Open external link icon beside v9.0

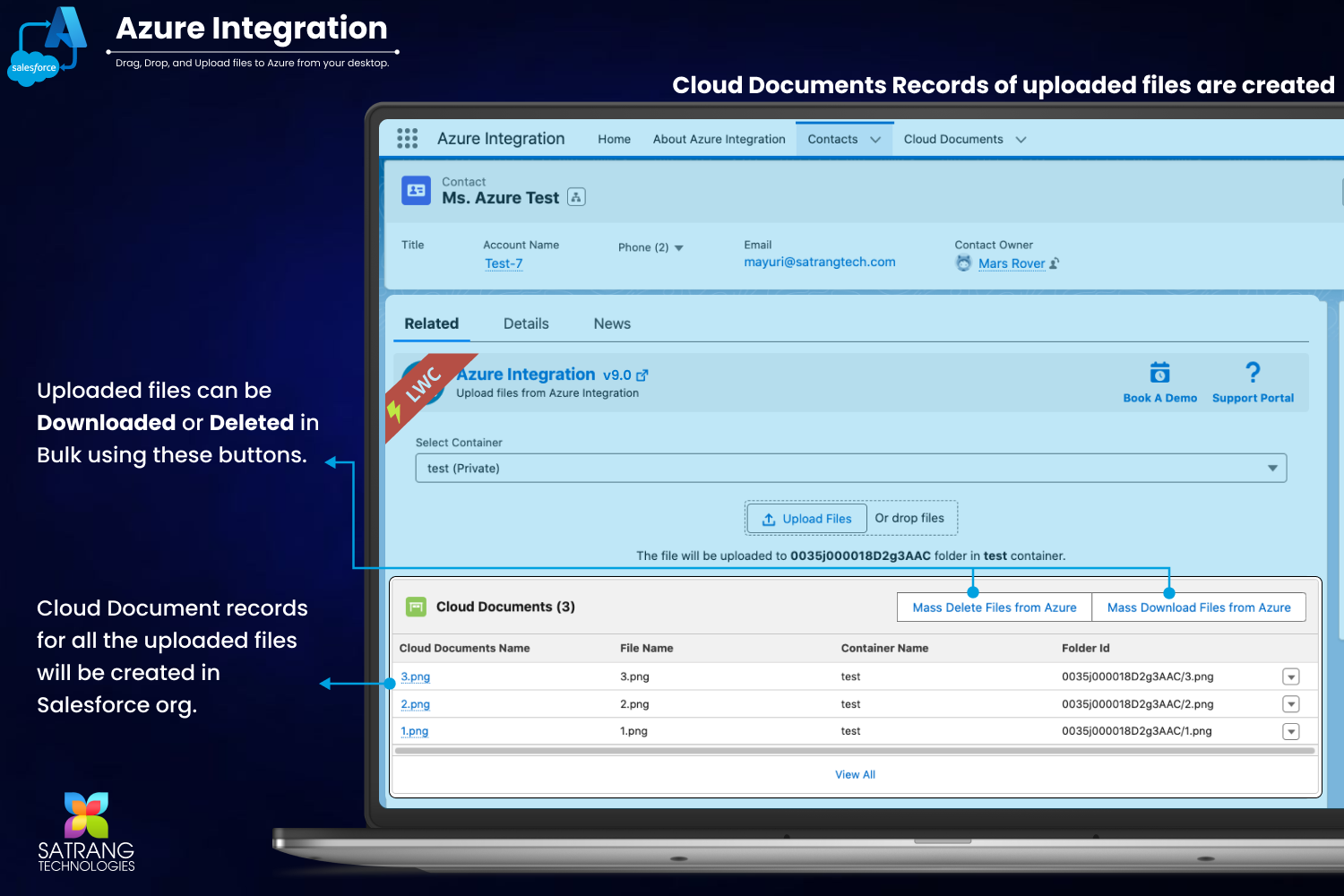click(x=642, y=375)
